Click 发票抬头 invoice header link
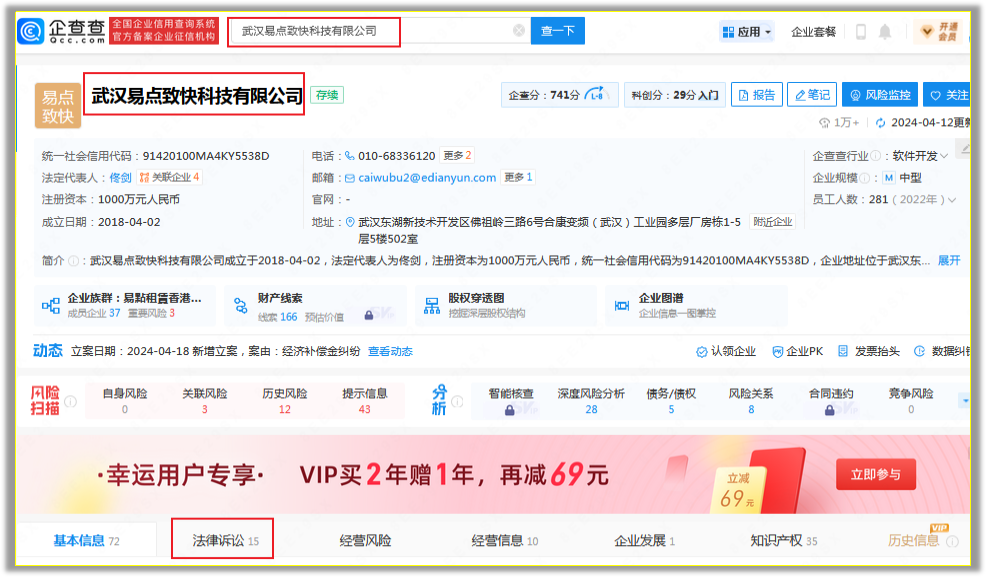This screenshot has width=987, height=578. pyautogui.click(x=869, y=351)
